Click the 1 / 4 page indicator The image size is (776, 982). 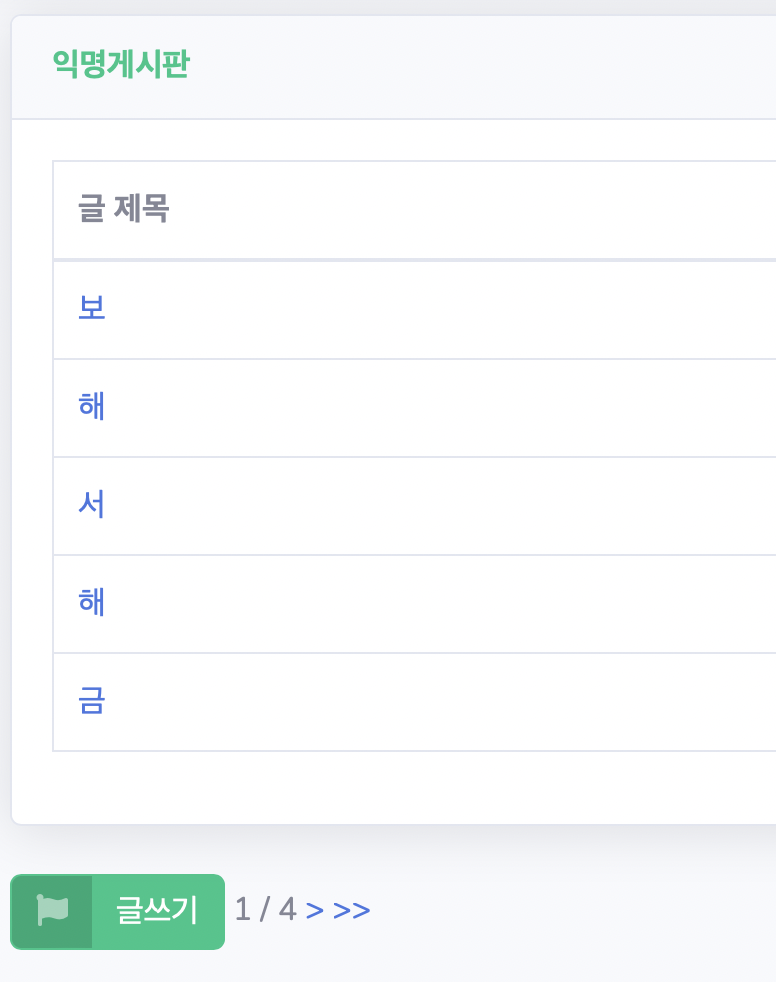tap(266, 909)
